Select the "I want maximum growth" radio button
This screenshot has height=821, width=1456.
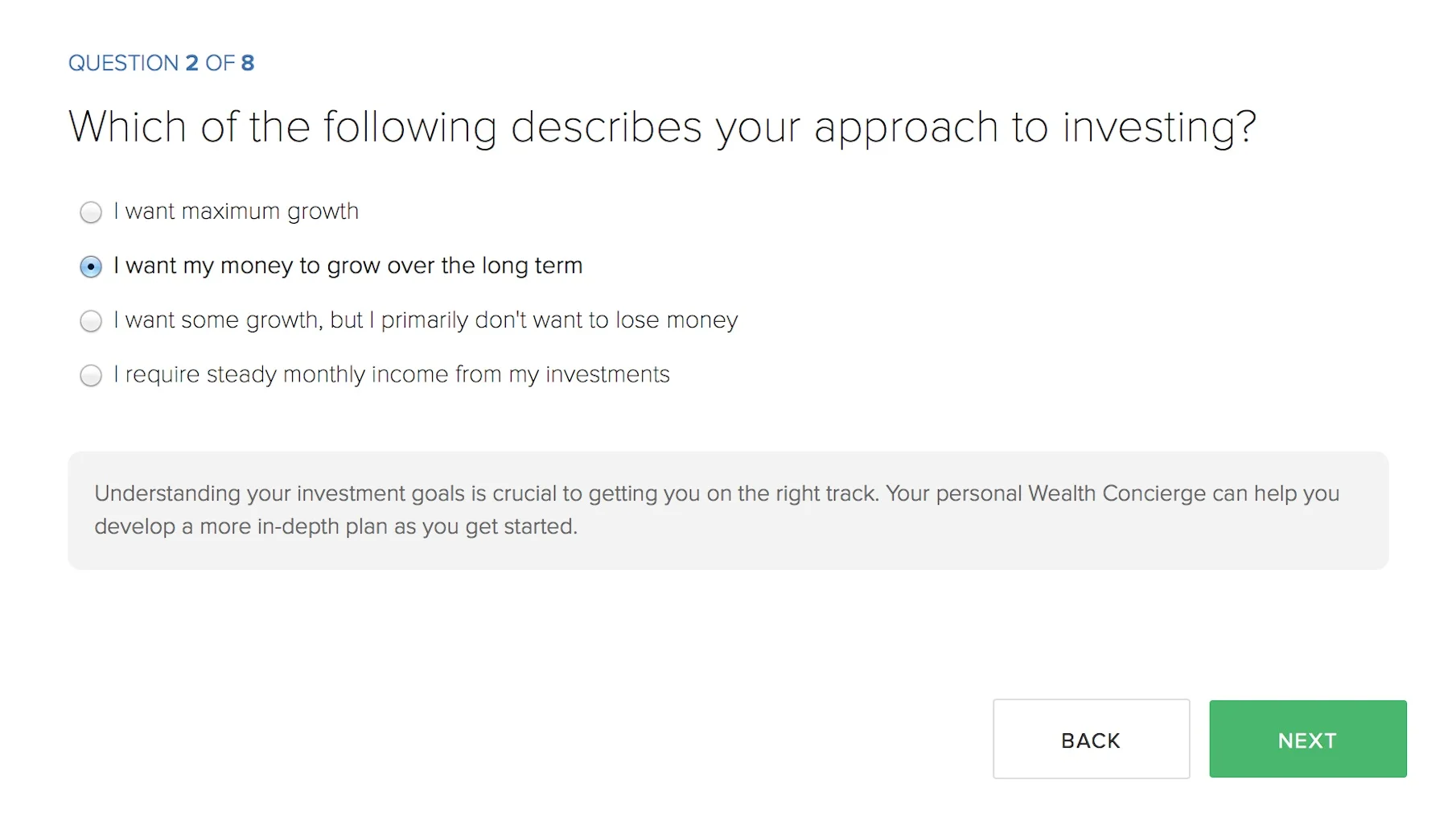pos(91,212)
